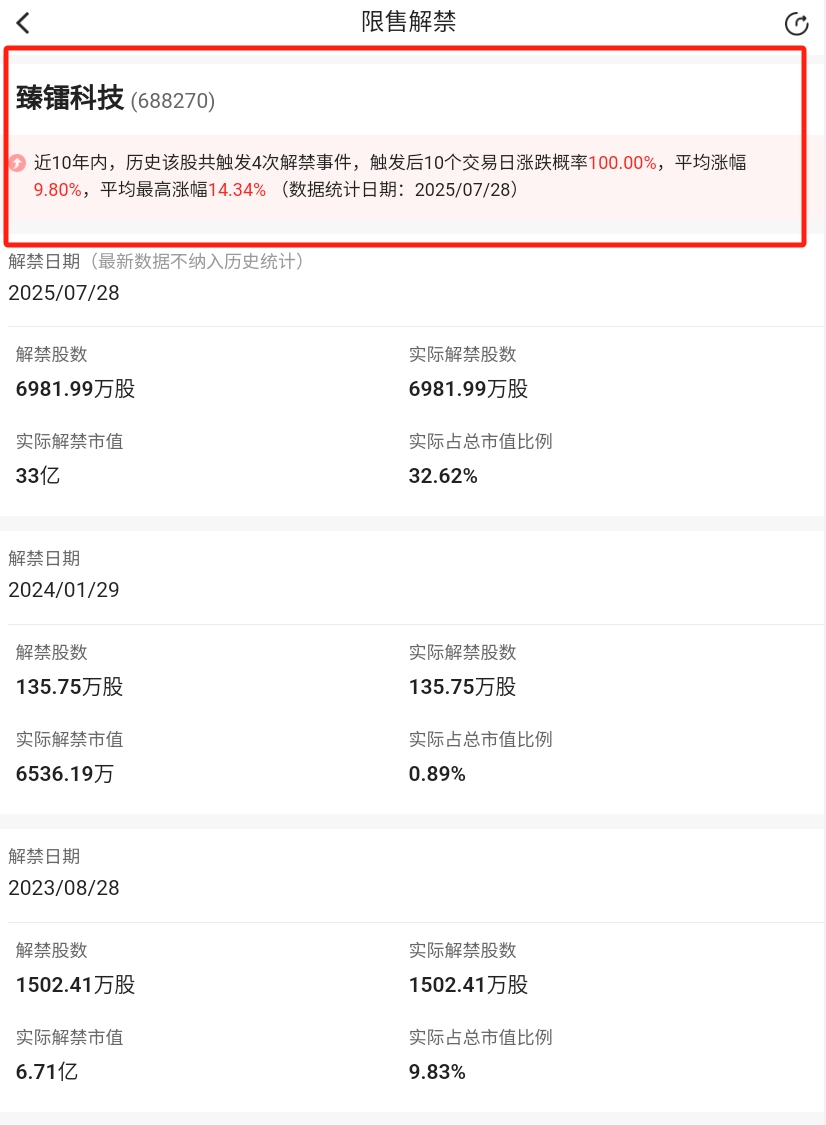Tap the red up-arrow indicator icon
Image resolution: width=826 pixels, height=1125 pixels.
coord(17,163)
